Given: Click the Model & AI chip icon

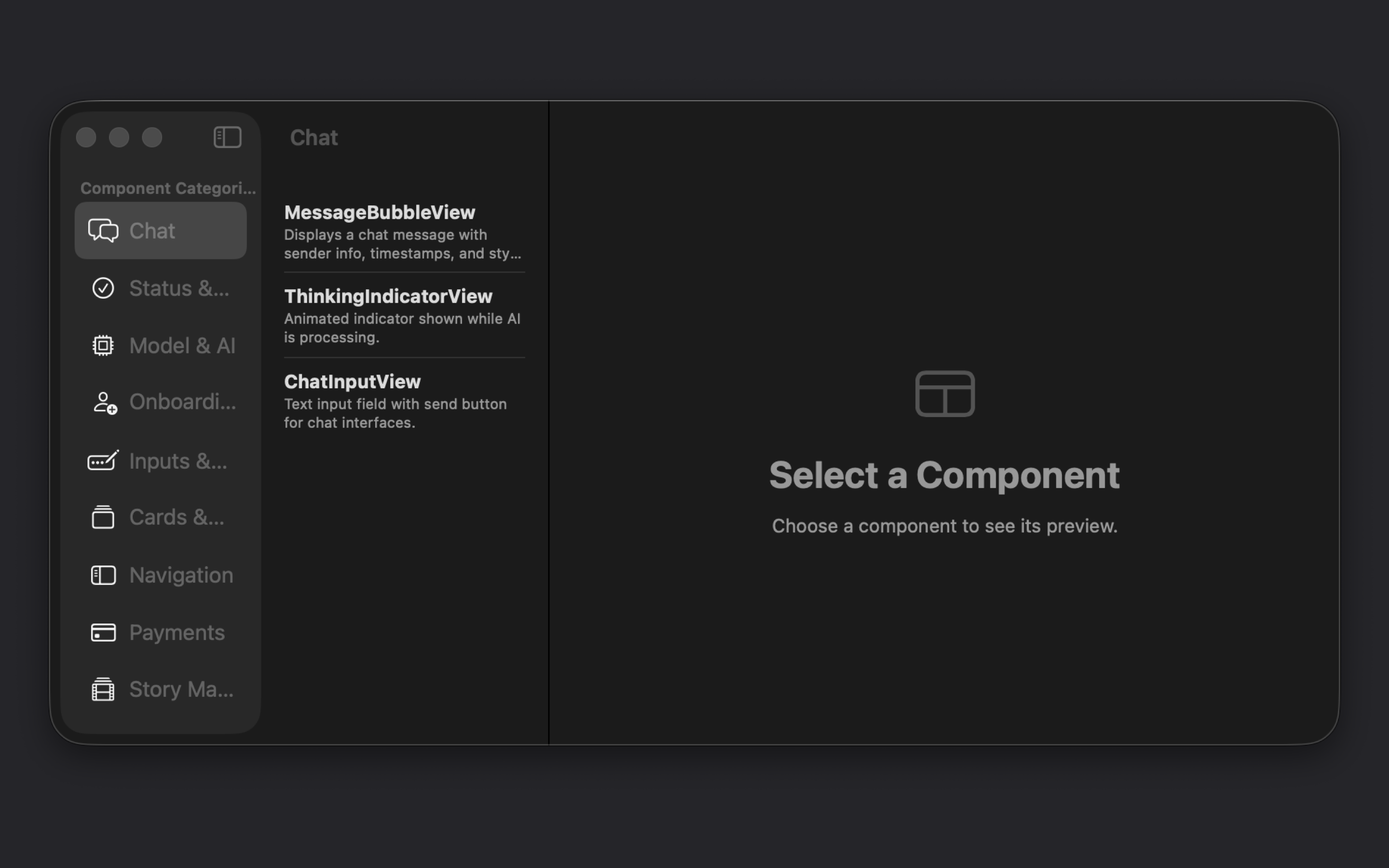Looking at the screenshot, I should [103, 346].
